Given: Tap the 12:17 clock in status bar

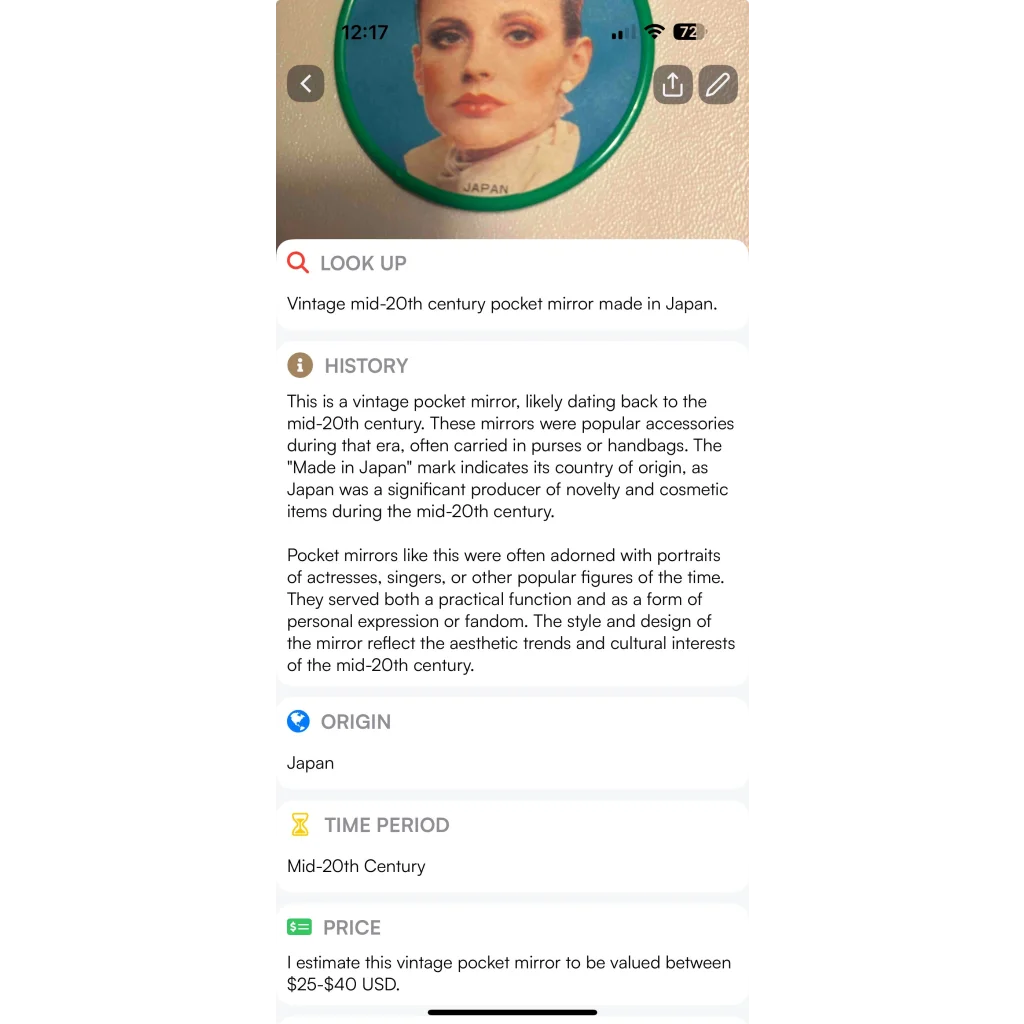Looking at the screenshot, I should click(x=364, y=32).
